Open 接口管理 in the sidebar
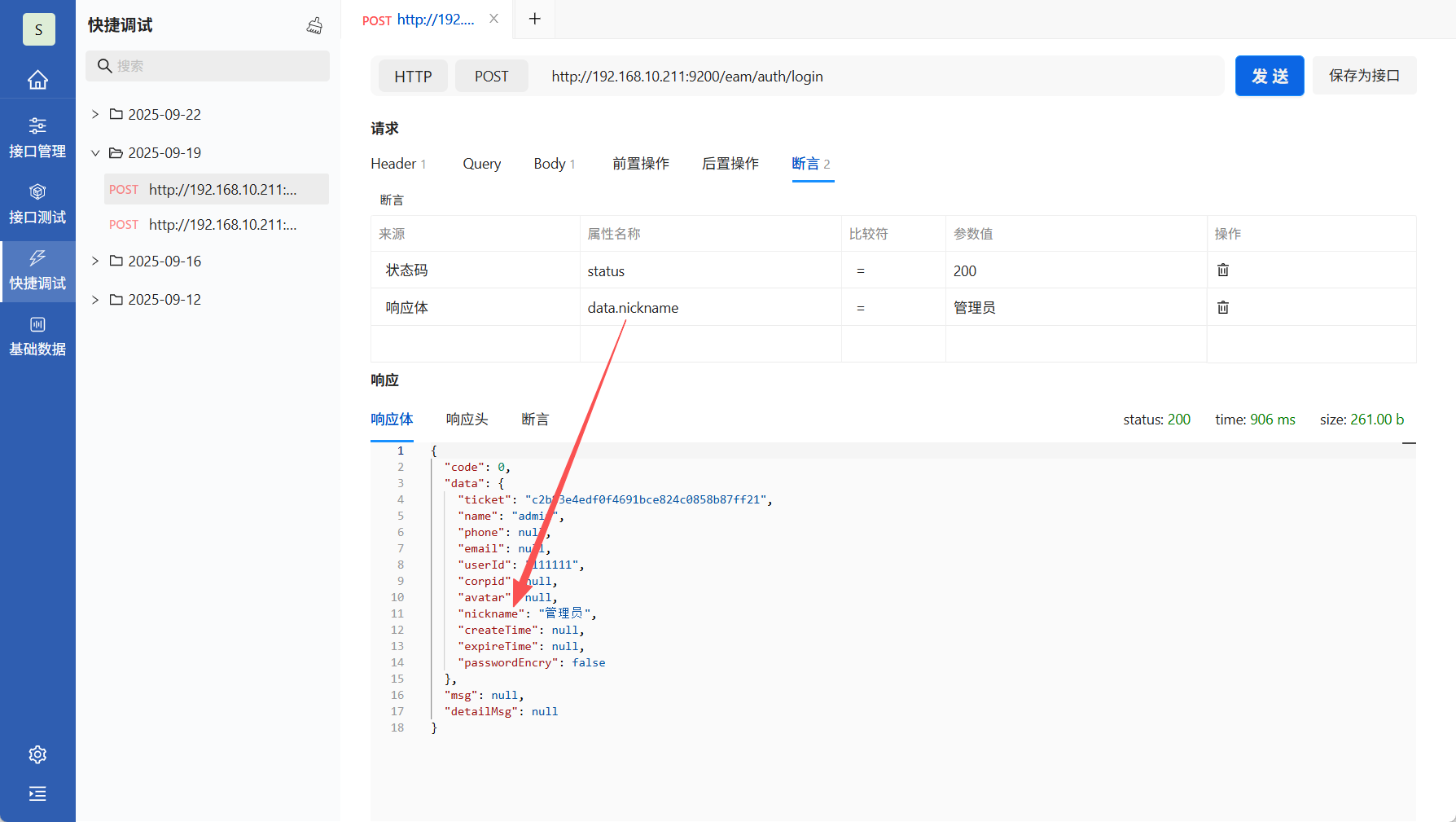1456x822 pixels. 37,138
